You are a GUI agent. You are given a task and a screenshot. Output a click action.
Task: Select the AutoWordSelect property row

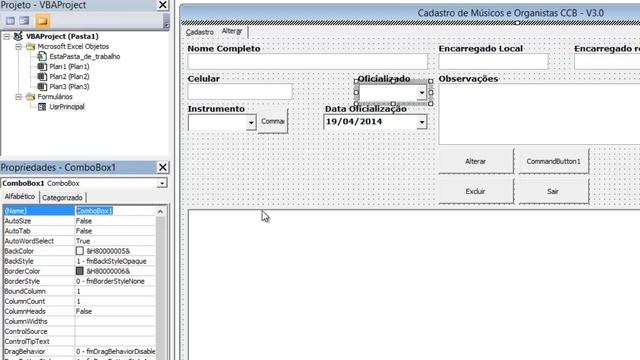click(80, 241)
